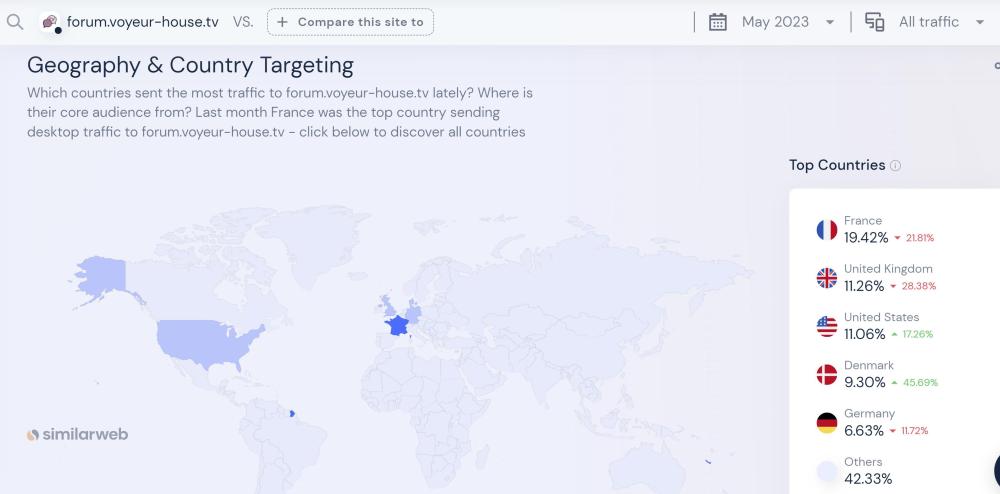Select France on the world map

click(398, 325)
